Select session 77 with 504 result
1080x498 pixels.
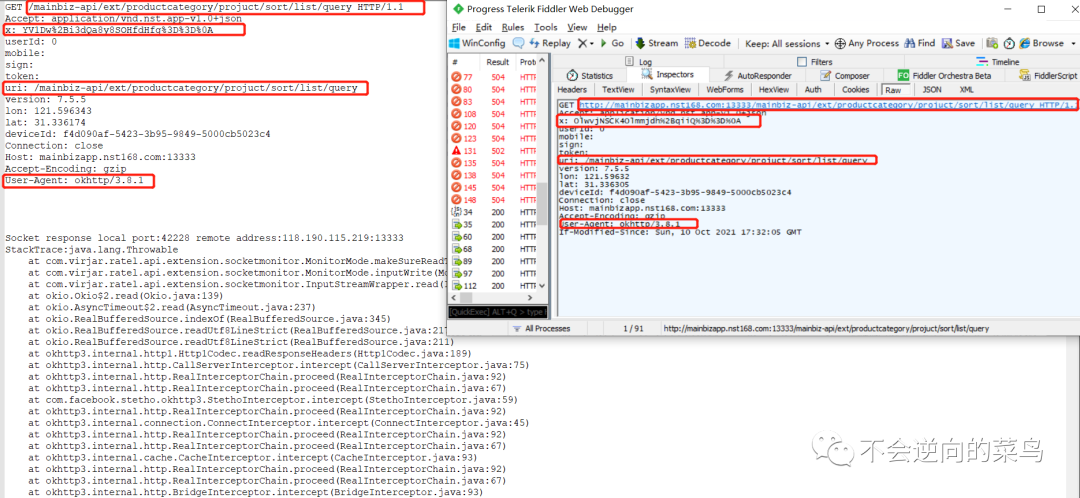(492, 76)
